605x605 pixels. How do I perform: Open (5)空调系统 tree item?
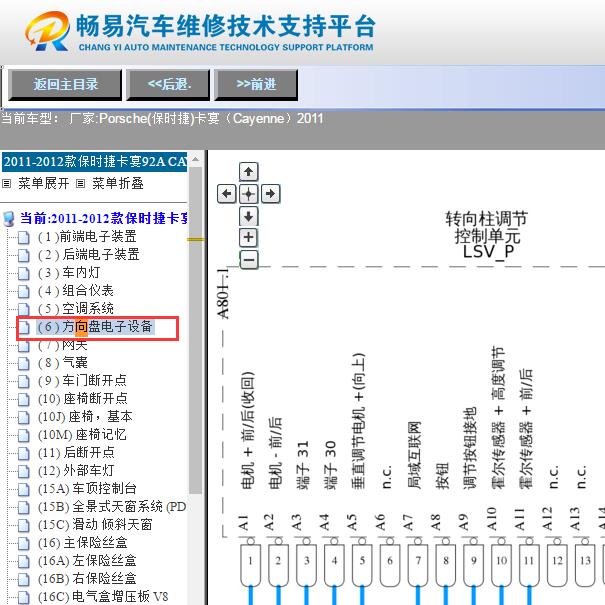tap(75, 309)
